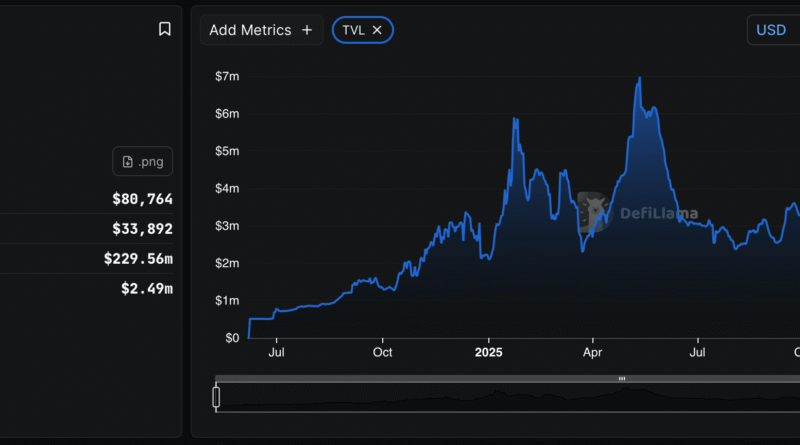Click the Apr label on the time axis
This screenshot has width=800, height=445.
pyautogui.click(x=592, y=352)
